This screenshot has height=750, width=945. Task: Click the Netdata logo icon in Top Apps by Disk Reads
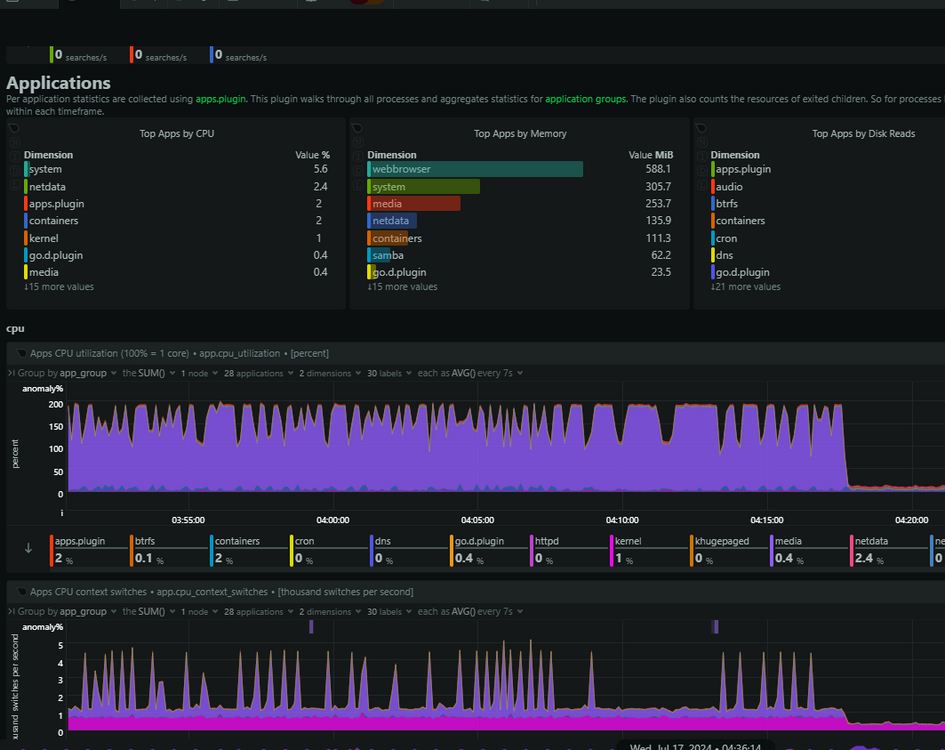(701, 128)
